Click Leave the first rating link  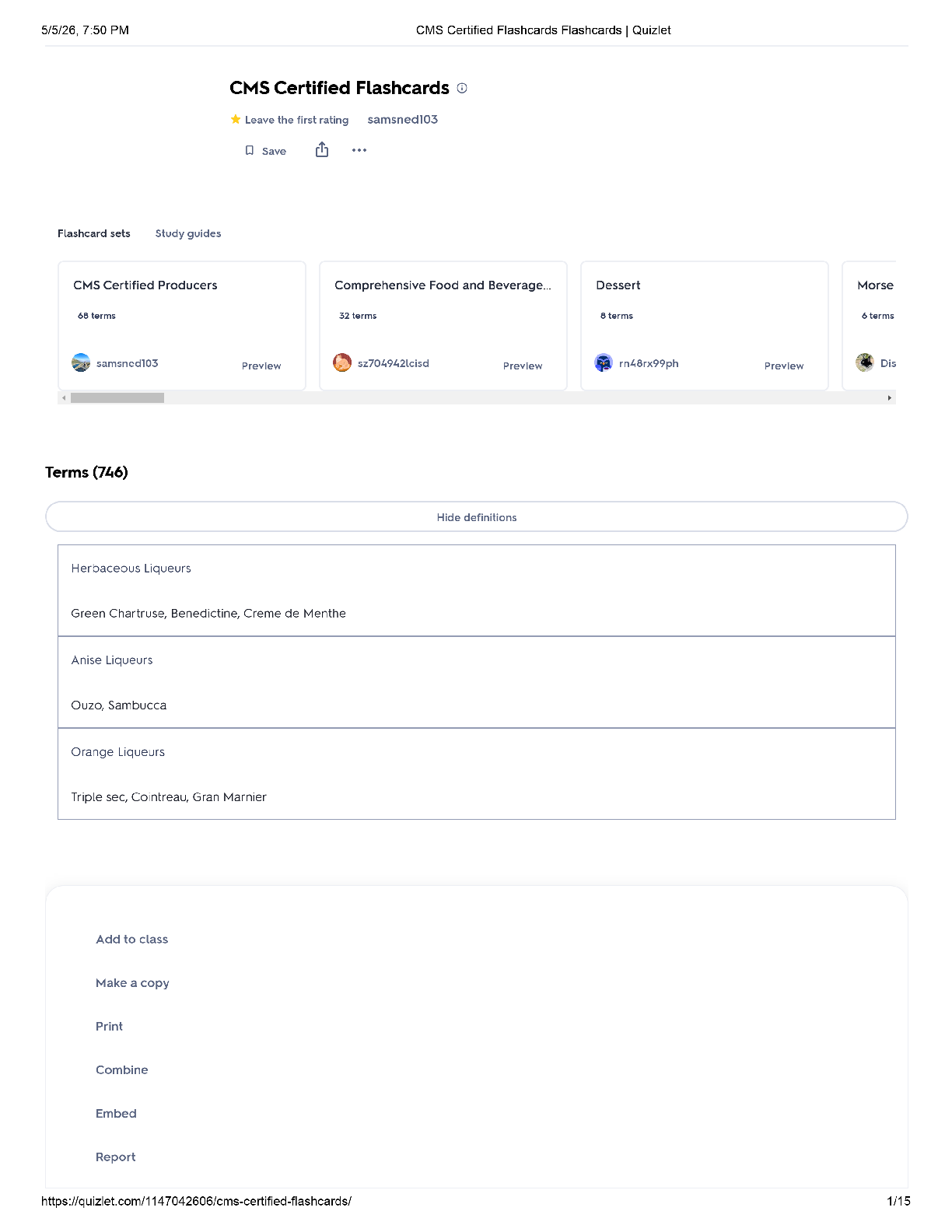click(296, 120)
